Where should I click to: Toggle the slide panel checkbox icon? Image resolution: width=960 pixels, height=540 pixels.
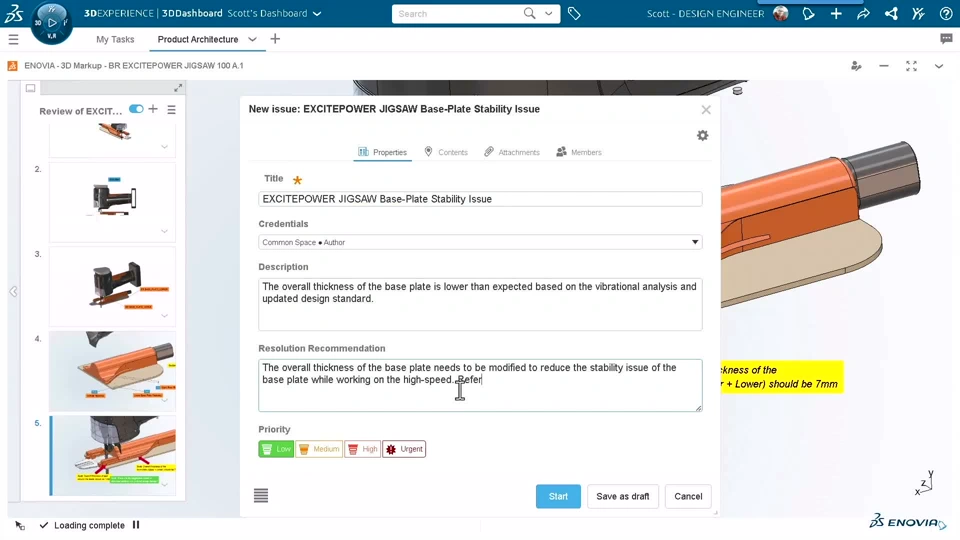click(x=30, y=88)
